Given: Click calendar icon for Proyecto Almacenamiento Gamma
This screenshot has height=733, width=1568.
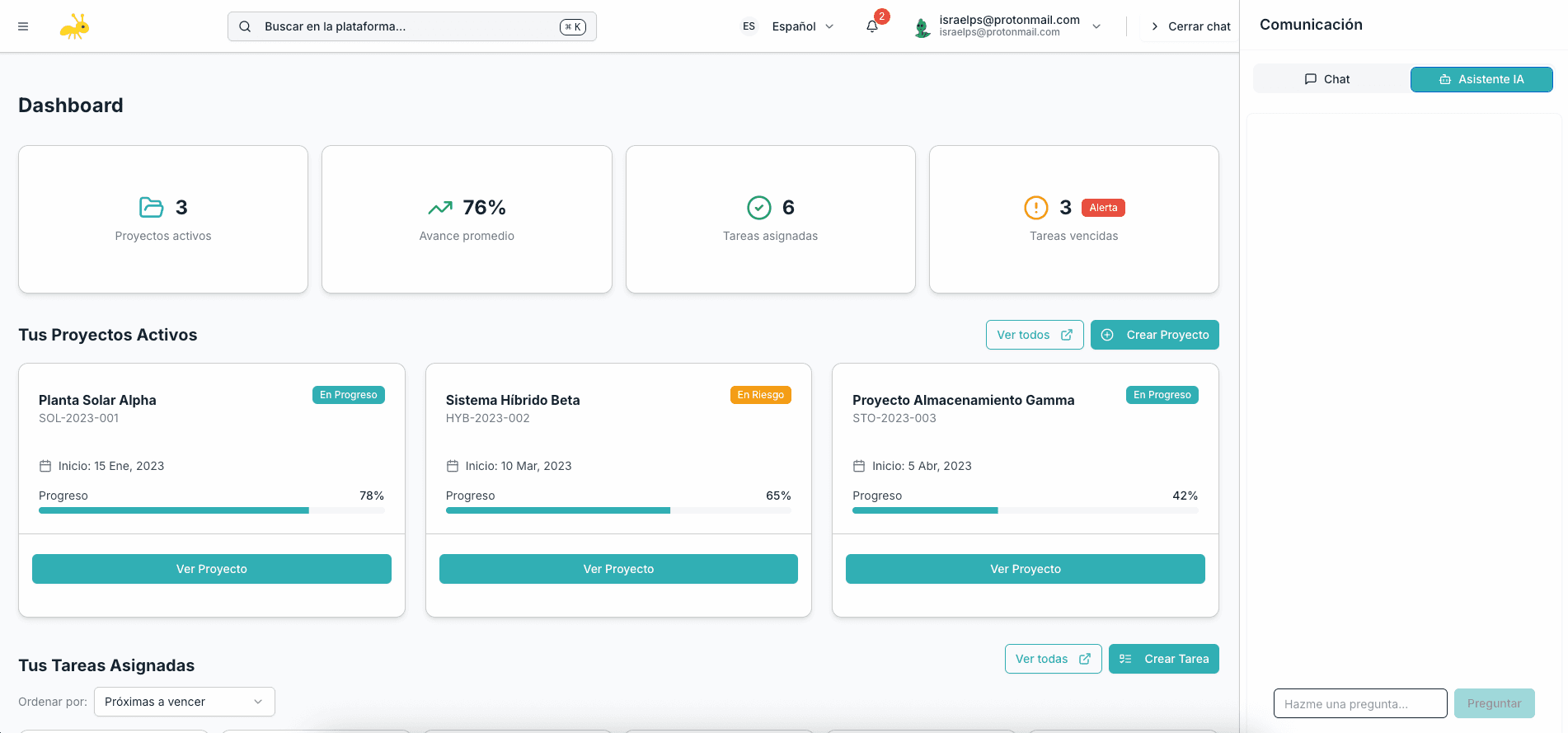Looking at the screenshot, I should coord(859,466).
